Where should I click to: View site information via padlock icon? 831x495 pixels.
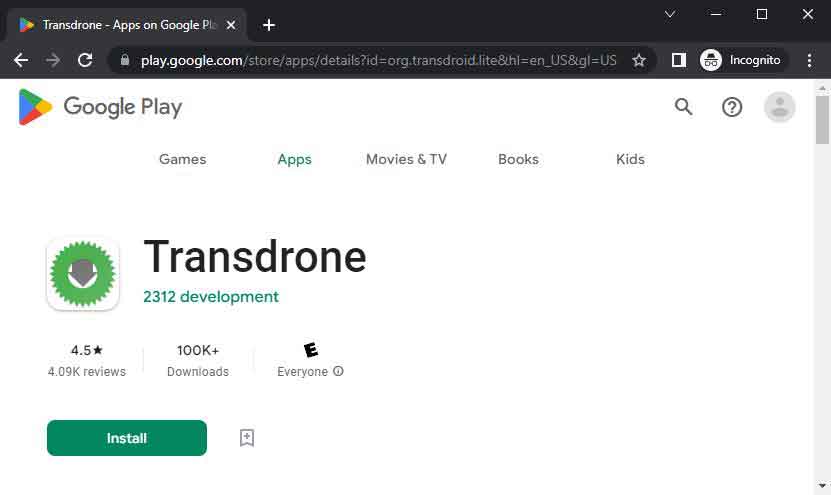[125, 60]
